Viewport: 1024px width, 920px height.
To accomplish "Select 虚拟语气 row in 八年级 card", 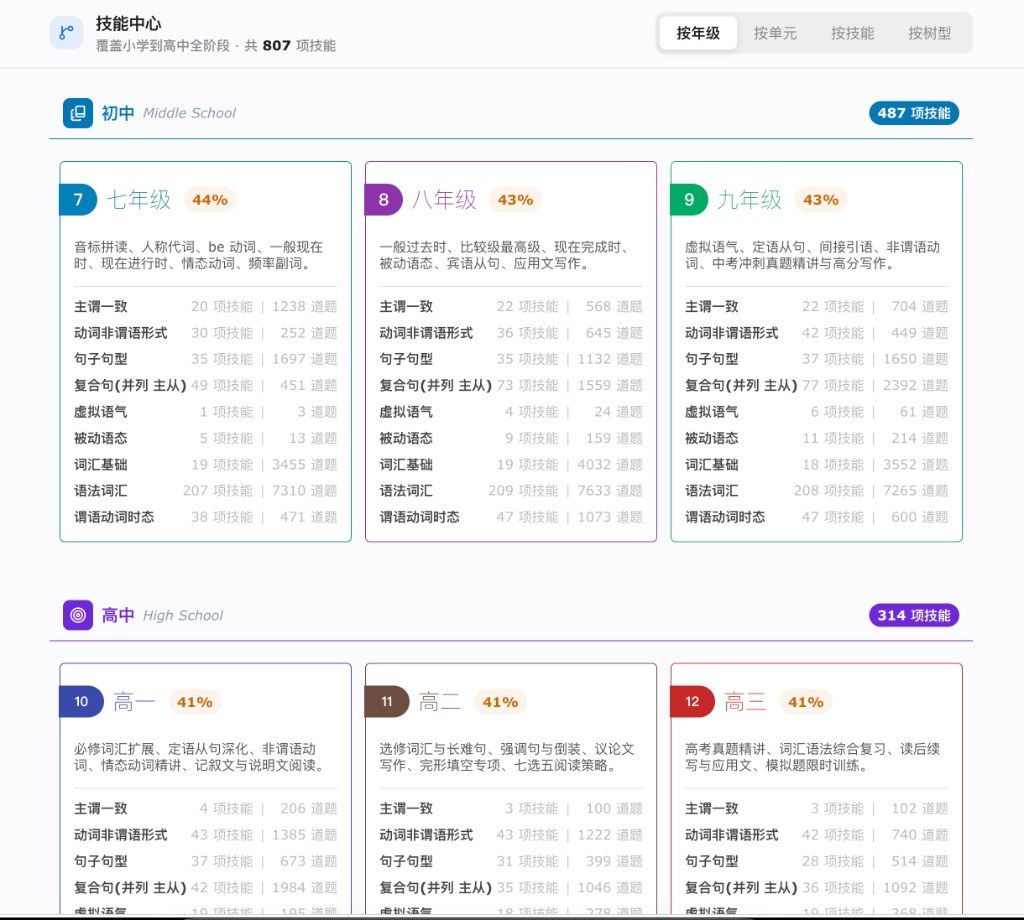I will 511,412.
